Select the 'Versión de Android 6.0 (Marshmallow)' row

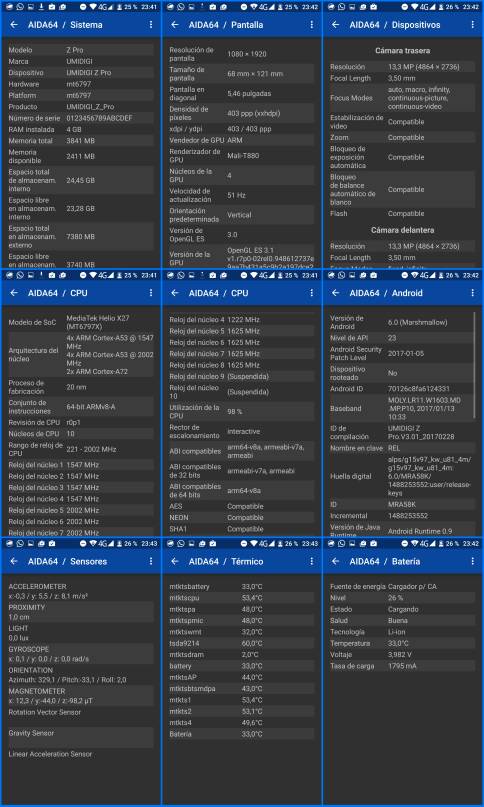[x=401, y=322]
